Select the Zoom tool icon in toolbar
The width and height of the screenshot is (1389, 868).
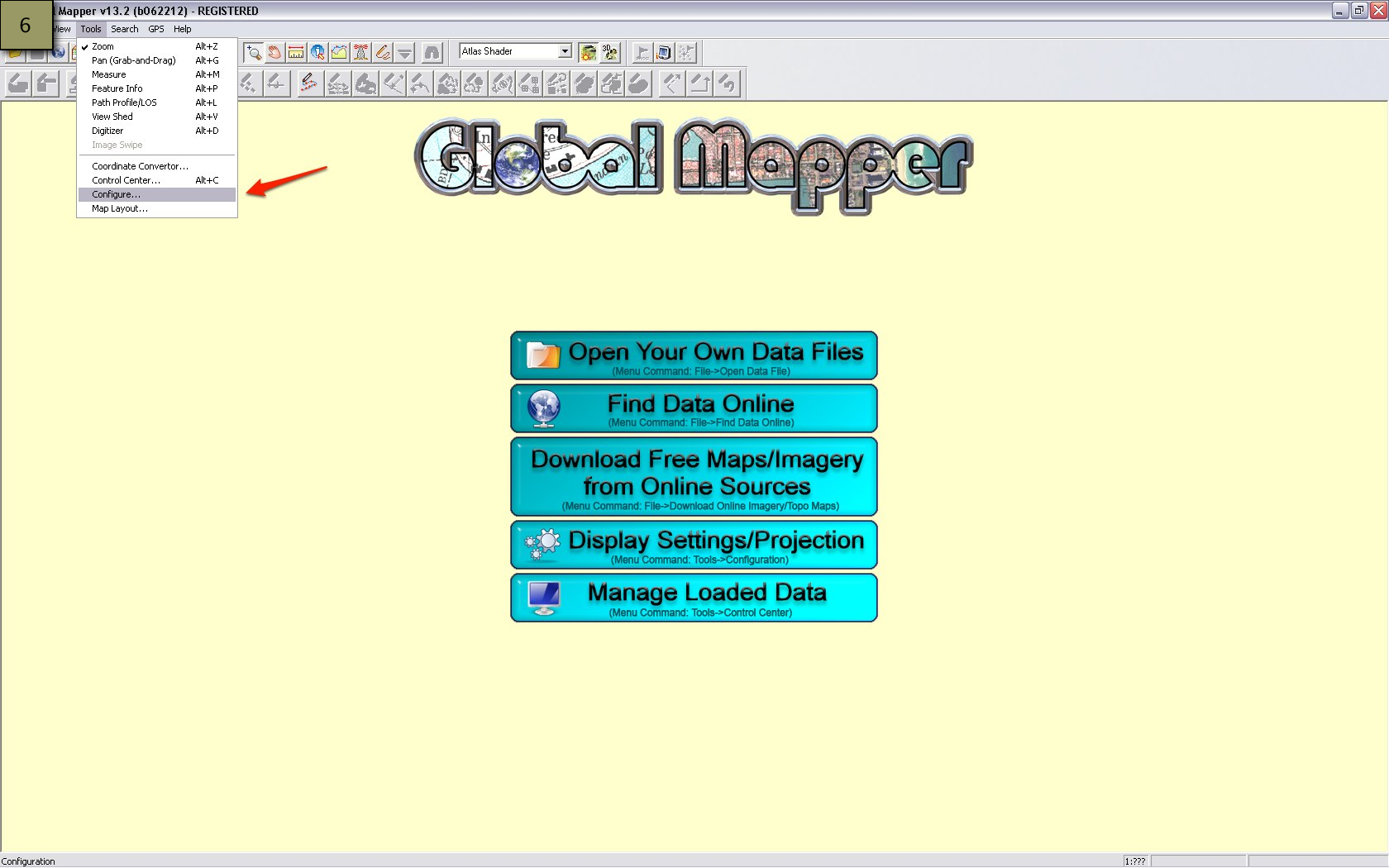pos(253,52)
